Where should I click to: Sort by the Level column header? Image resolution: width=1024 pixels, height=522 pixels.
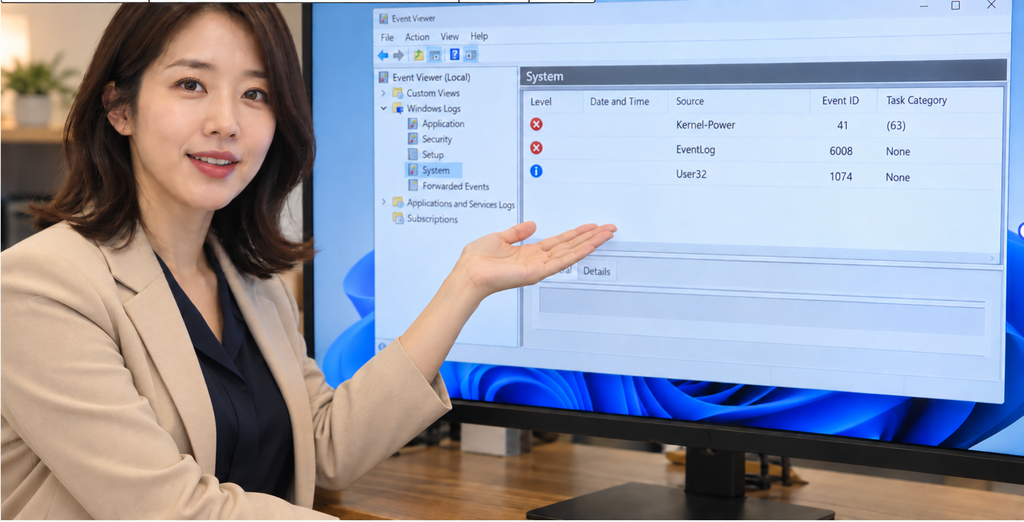click(x=541, y=102)
